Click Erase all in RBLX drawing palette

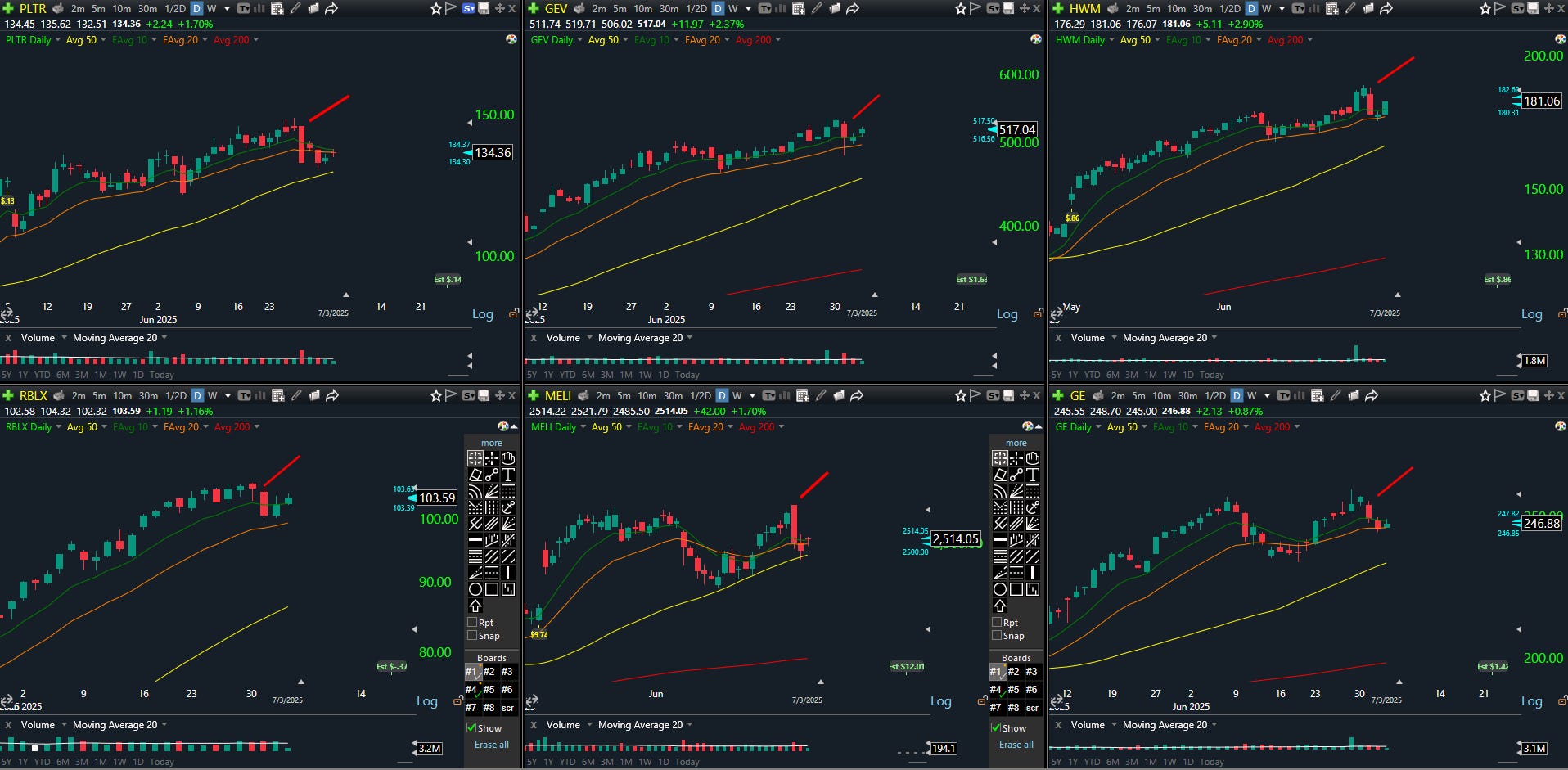click(x=492, y=745)
